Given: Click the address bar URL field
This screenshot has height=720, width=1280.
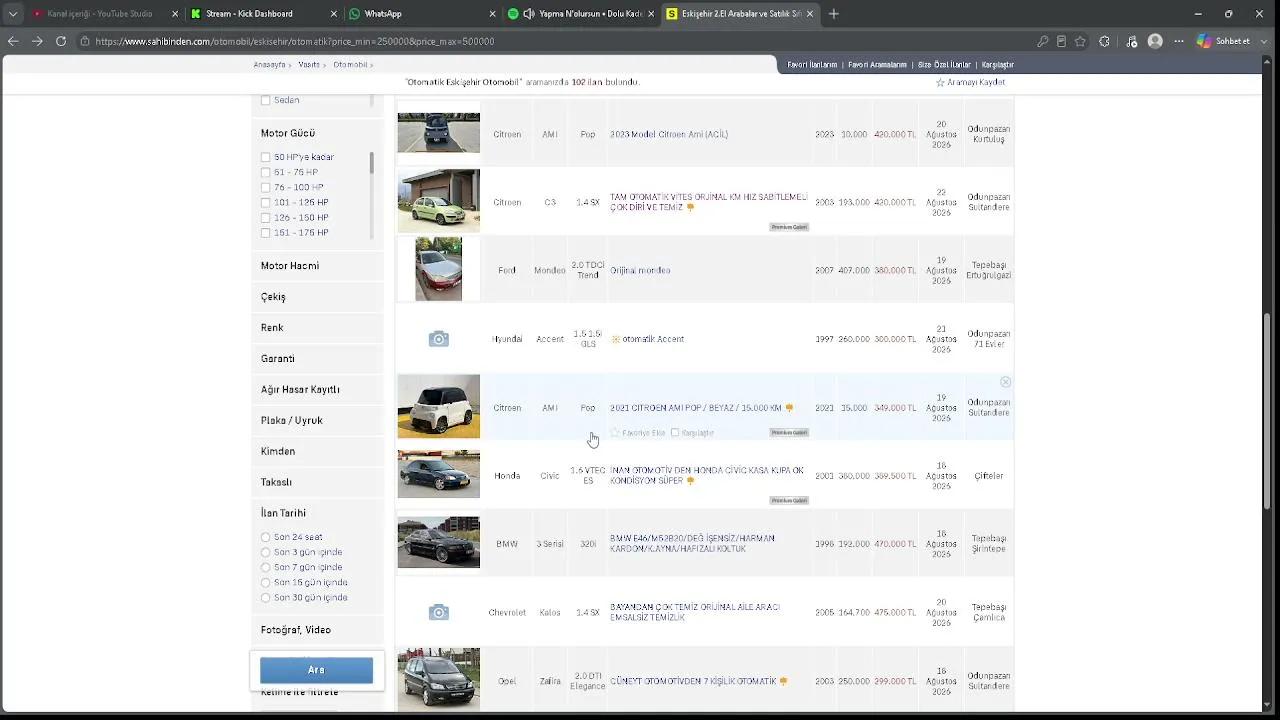Looking at the screenshot, I should point(560,41).
